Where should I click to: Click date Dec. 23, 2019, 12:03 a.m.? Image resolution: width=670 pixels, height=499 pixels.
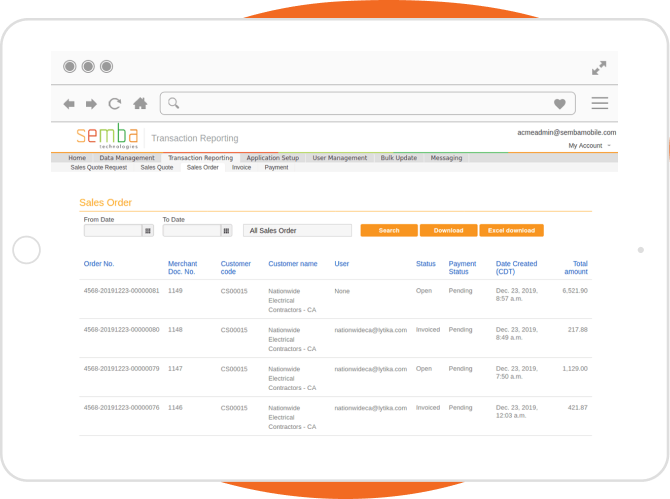tap(517, 411)
